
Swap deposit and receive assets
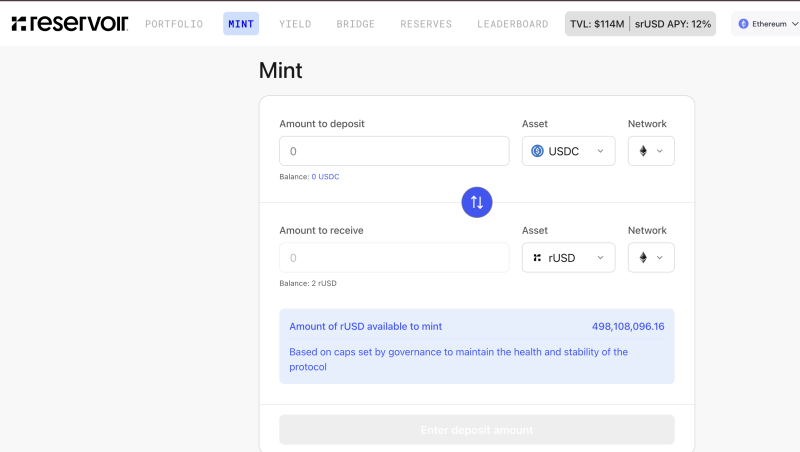pyautogui.click(x=477, y=202)
